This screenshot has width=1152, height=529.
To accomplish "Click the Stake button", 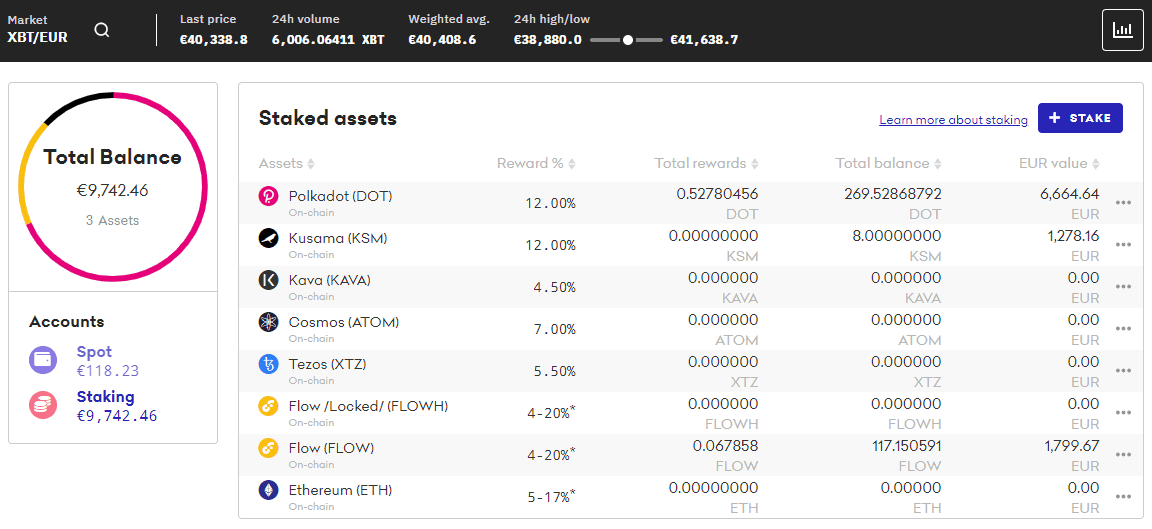I will coord(1080,118).
